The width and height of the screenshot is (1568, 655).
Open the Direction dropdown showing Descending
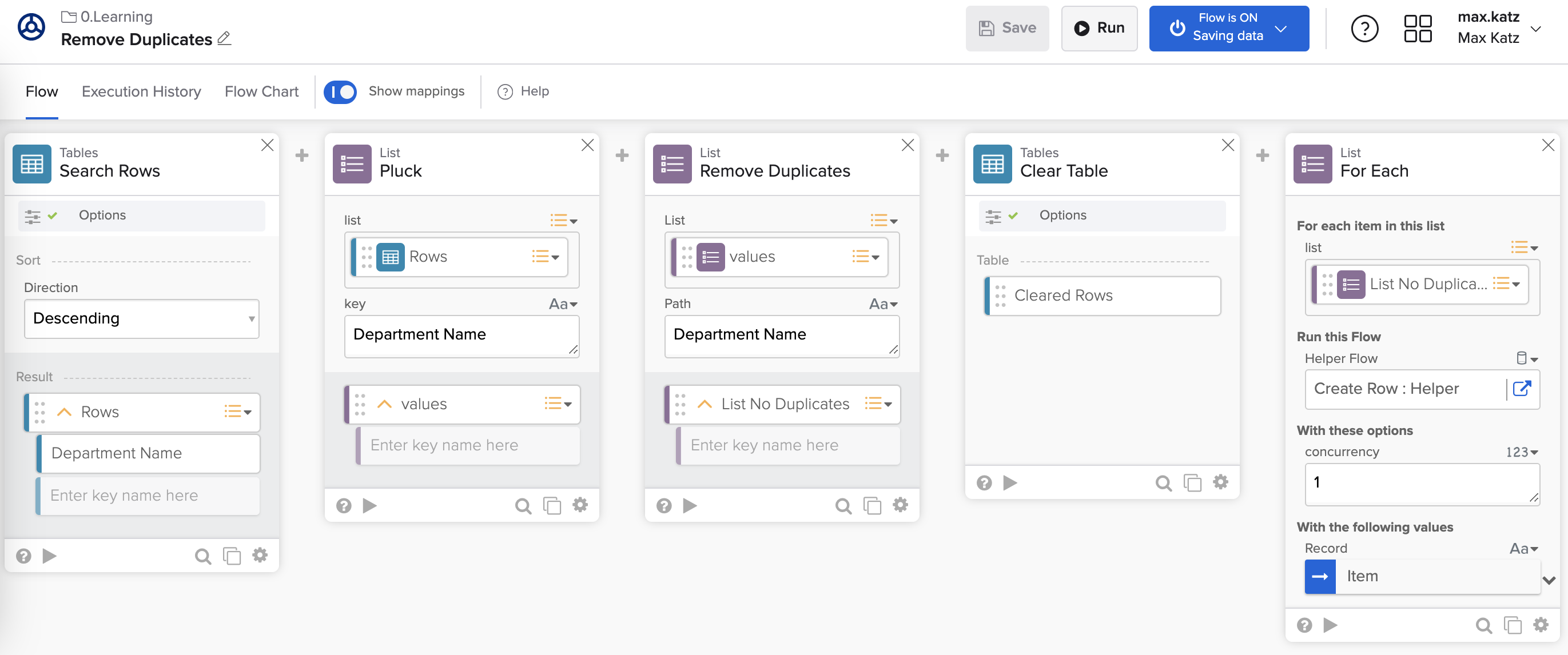click(141, 318)
